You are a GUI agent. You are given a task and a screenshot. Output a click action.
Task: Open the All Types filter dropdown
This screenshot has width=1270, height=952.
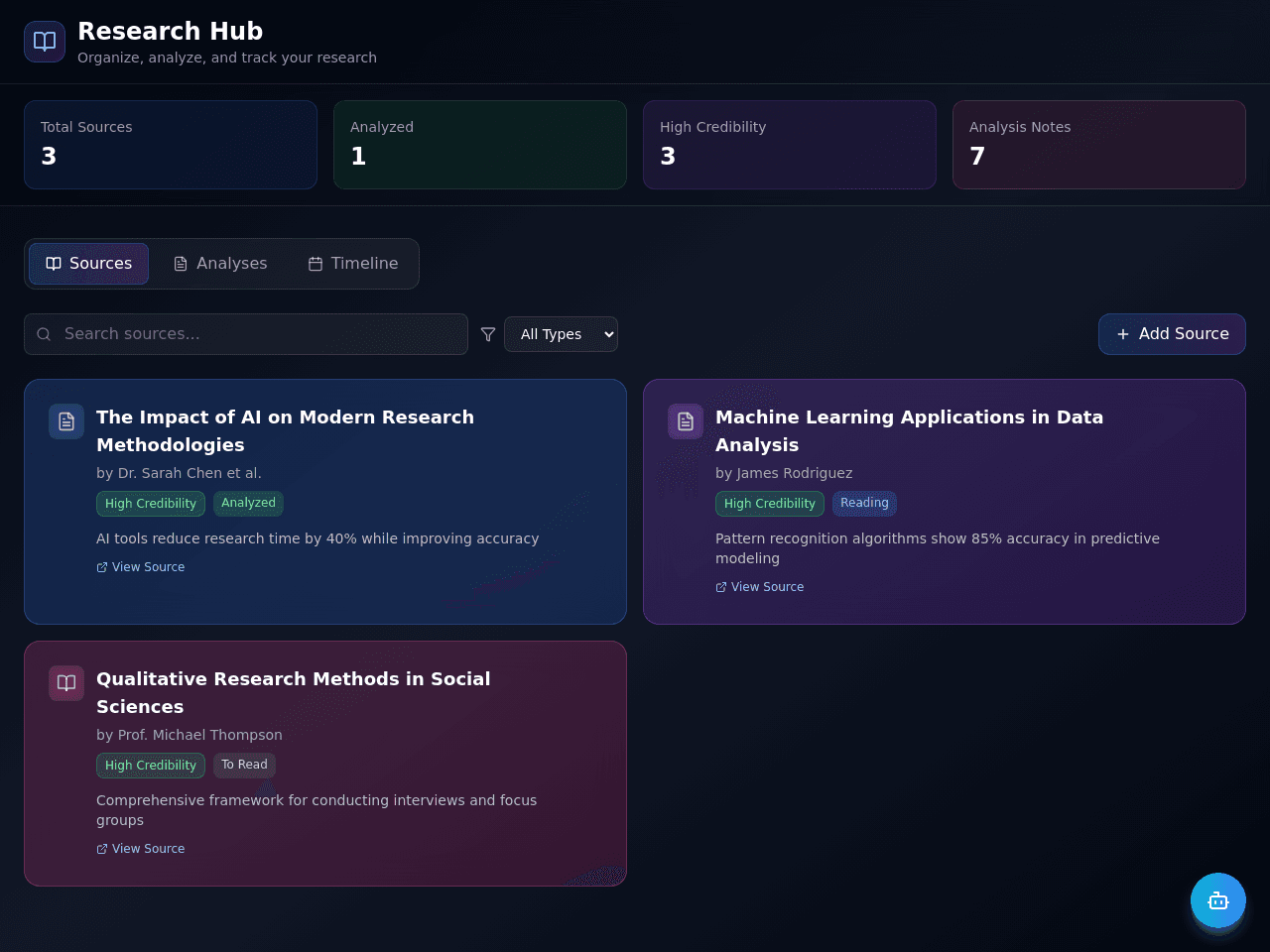pos(561,334)
